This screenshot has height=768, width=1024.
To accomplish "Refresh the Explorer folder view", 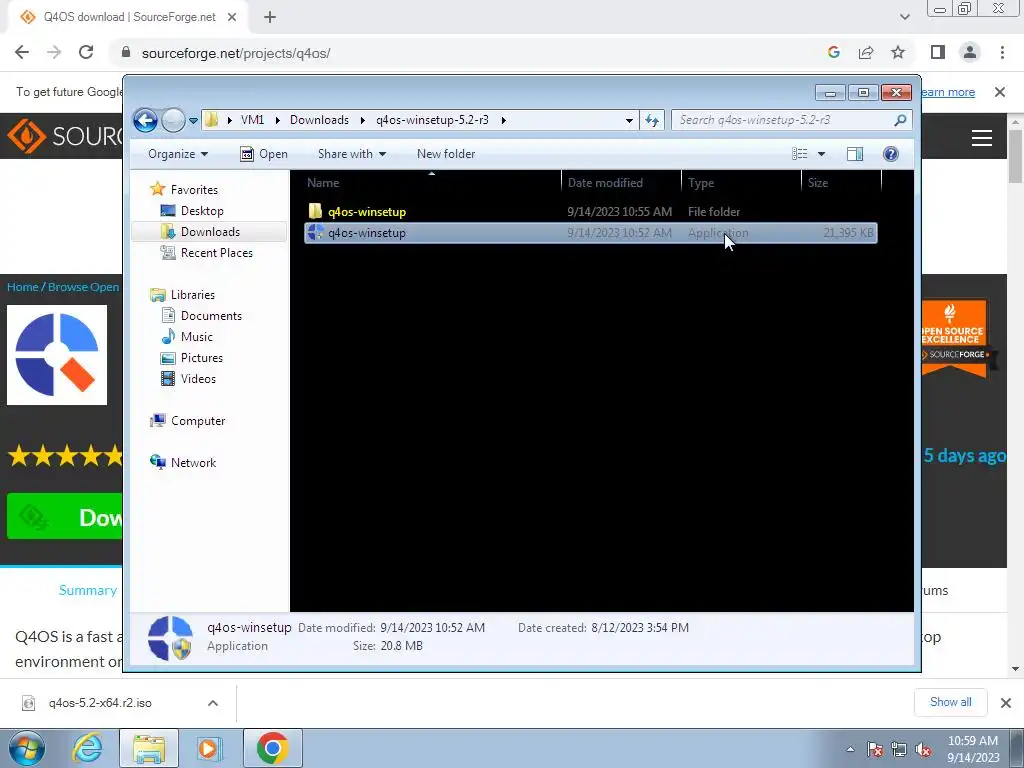I will tap(652, 120).
